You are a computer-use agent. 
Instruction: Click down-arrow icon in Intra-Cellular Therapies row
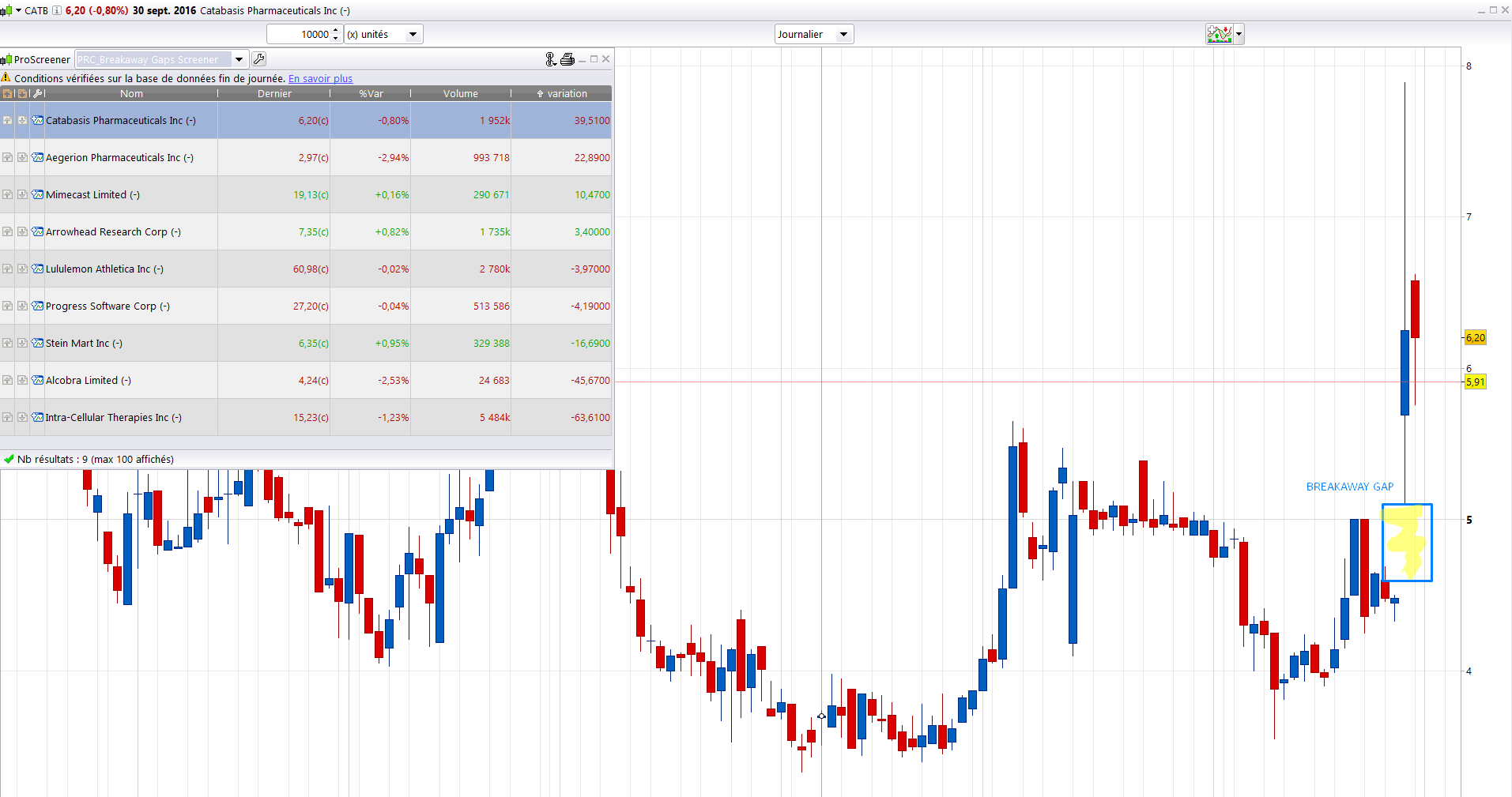point(22,417)
